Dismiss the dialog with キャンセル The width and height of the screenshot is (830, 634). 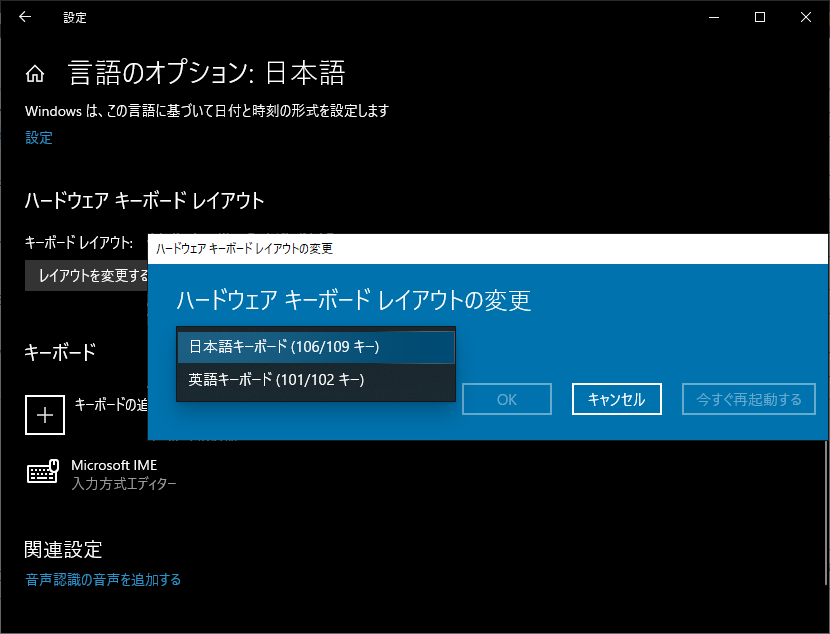click(616, 398)
